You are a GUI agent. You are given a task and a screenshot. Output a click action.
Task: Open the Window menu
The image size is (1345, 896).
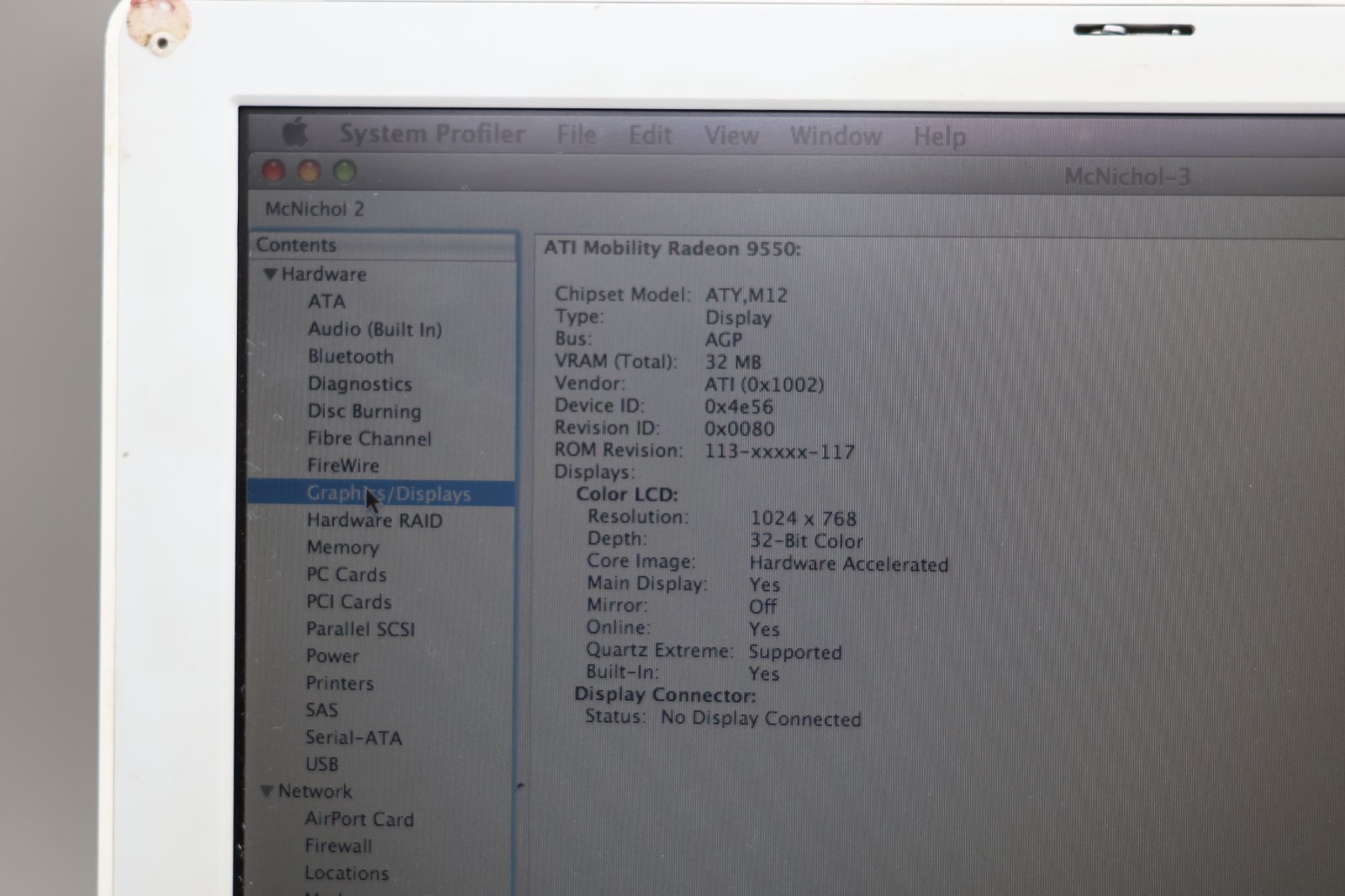click(x=836, y=136)
